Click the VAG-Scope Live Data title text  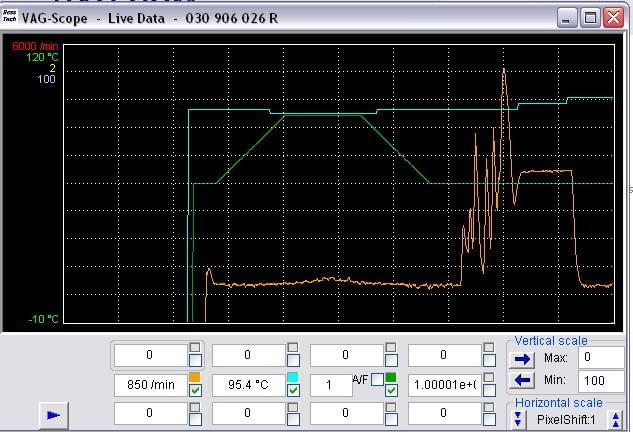coord(150,18)
